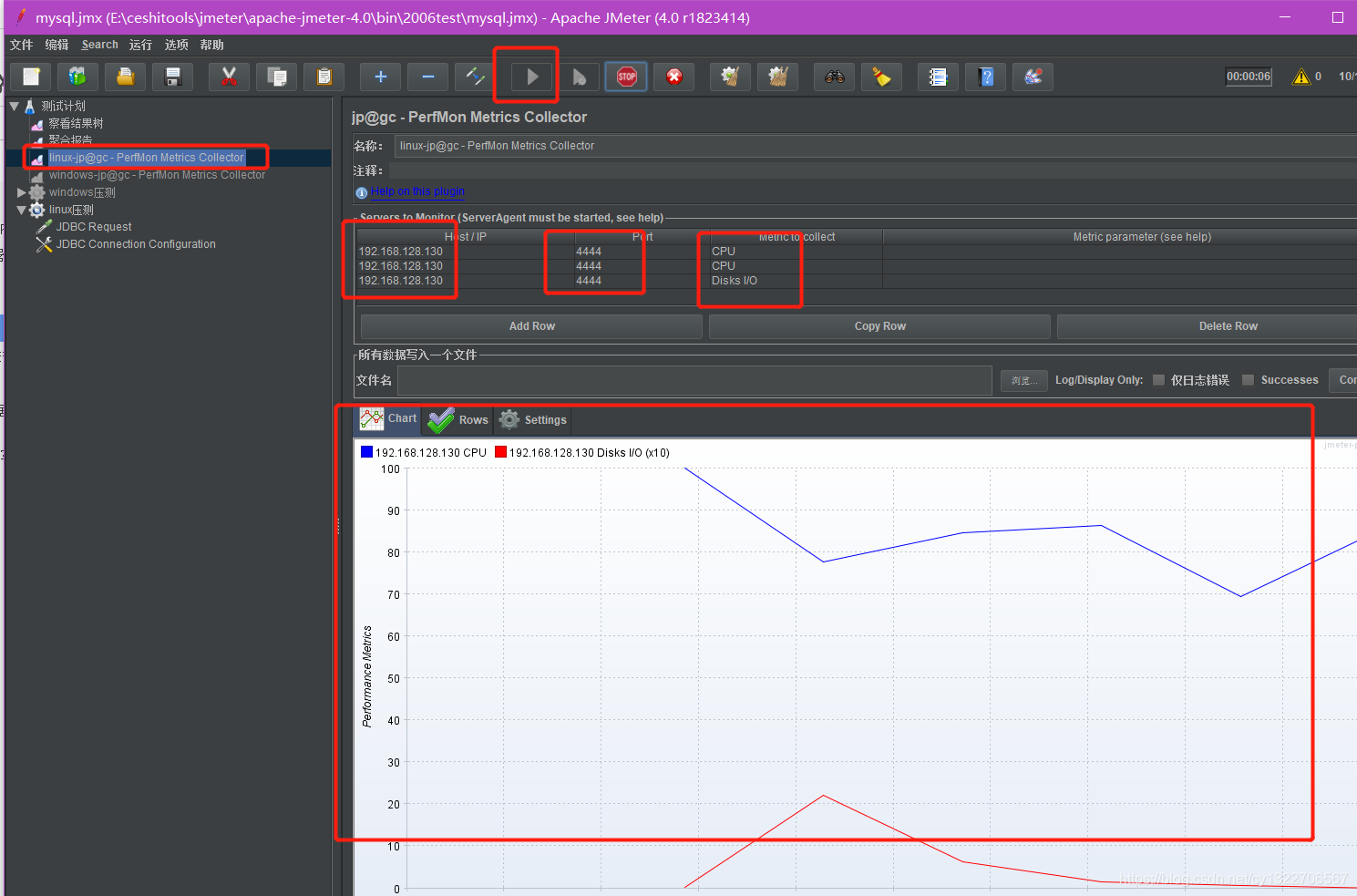Copy the selected element using Copy icon
The image size is (1357, 896).
click(x=277, y=77)
